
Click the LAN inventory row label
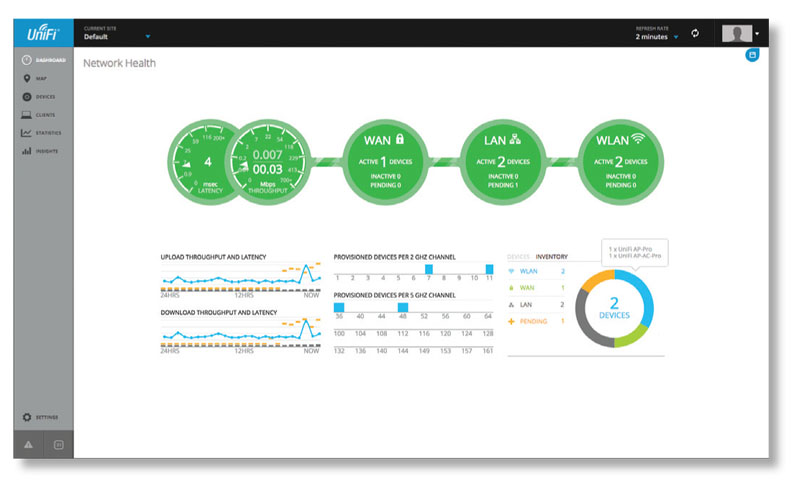pos(526,304)
